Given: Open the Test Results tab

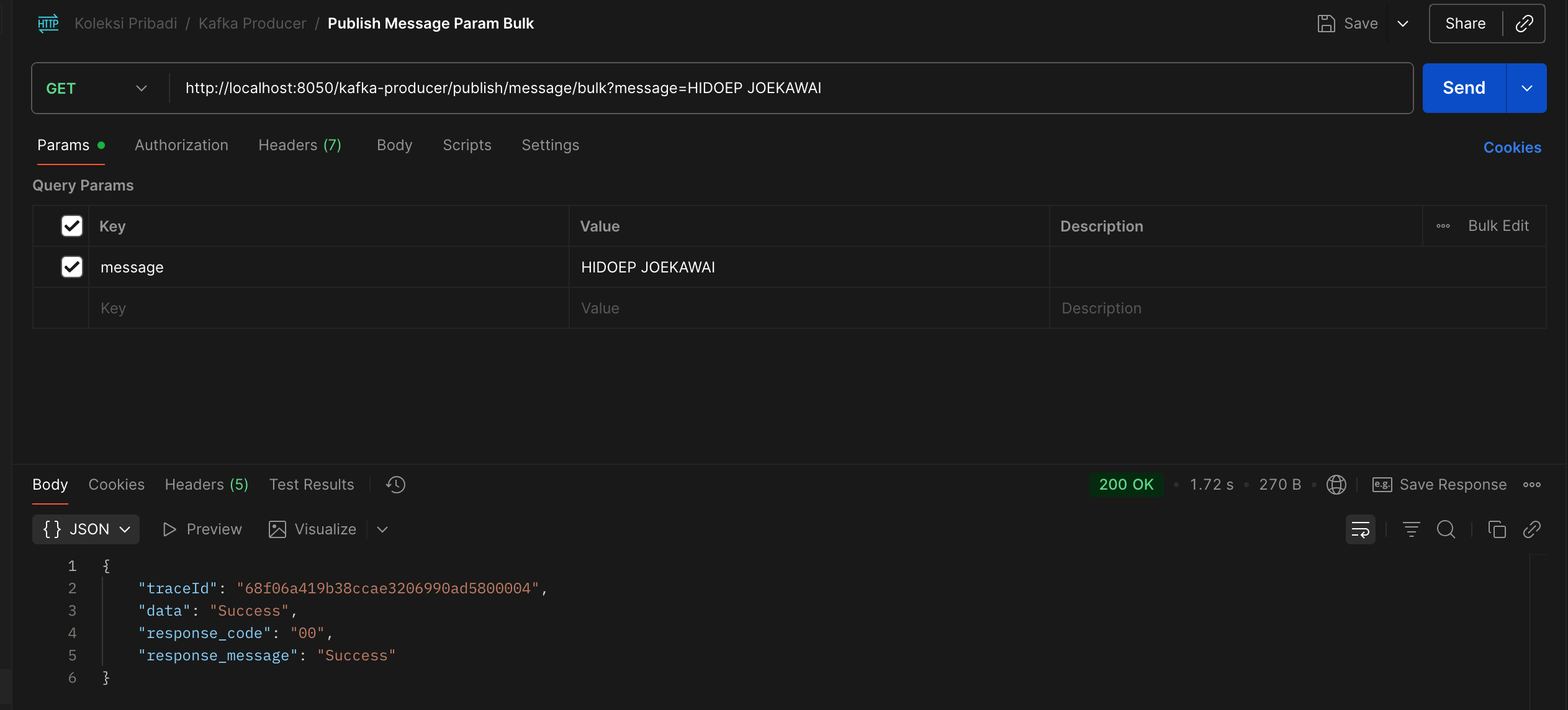Looking at the screenshot, I should (x=312, y=485).
